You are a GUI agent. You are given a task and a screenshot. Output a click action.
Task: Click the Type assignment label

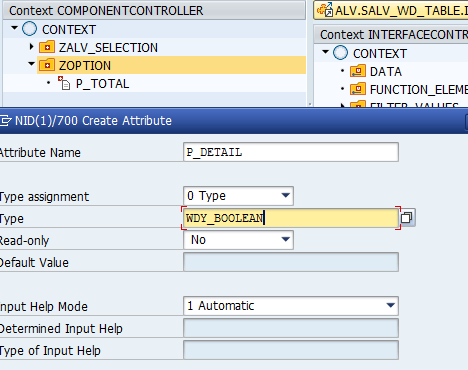(x=44, y=196)
